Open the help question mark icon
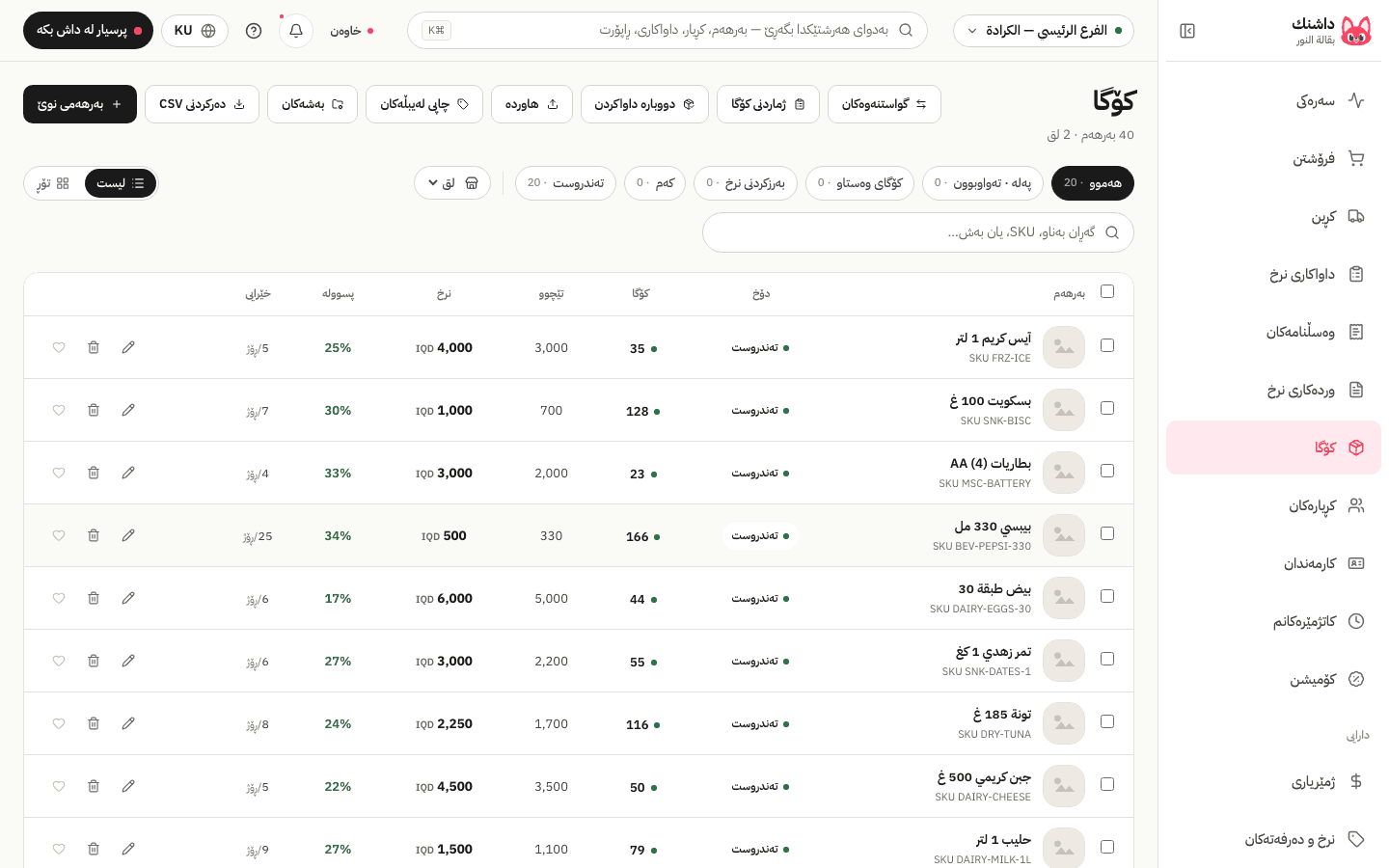This screenshot has width=1389, height=868. point(254,31)
